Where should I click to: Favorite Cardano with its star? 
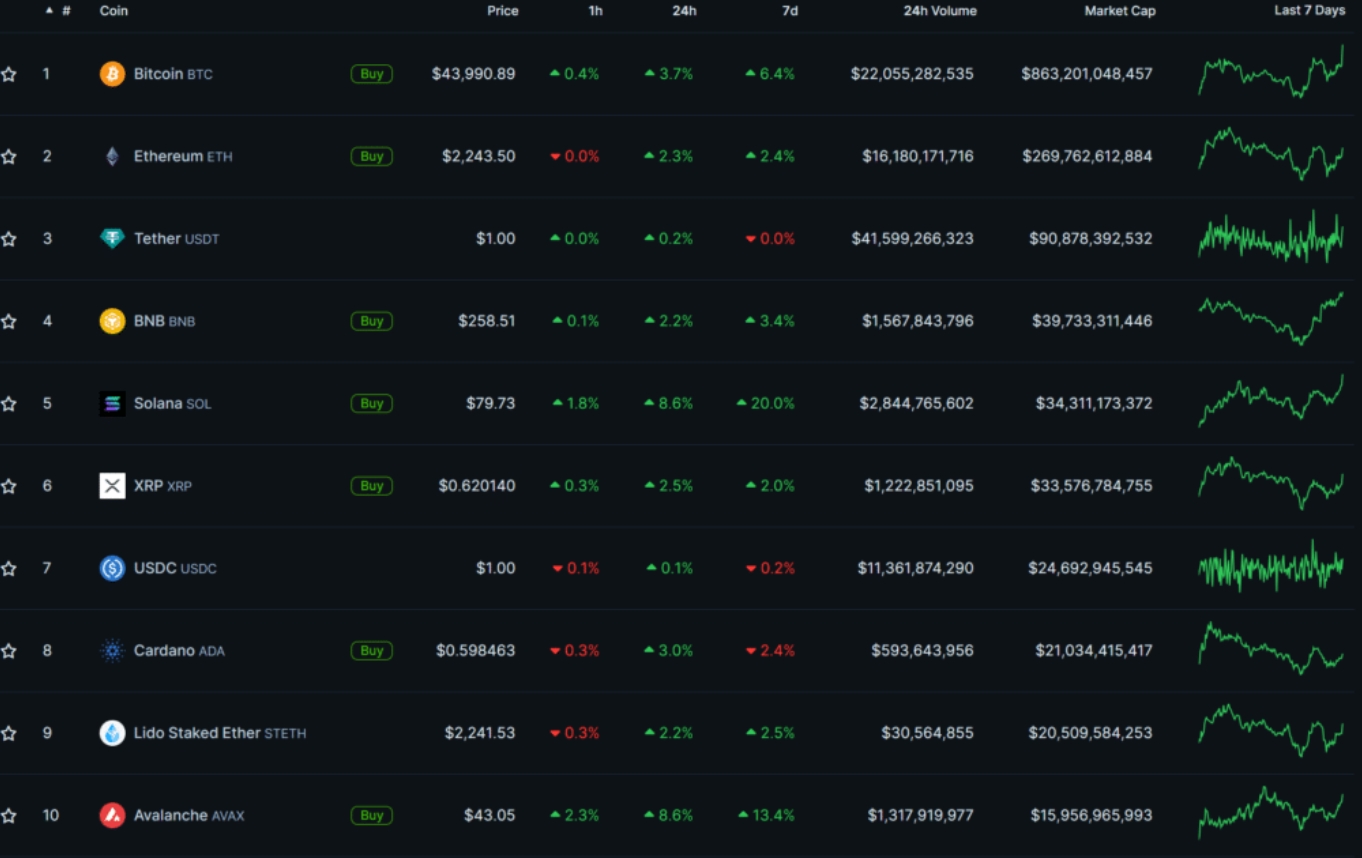pyautogui.click(x=9, y=651)
